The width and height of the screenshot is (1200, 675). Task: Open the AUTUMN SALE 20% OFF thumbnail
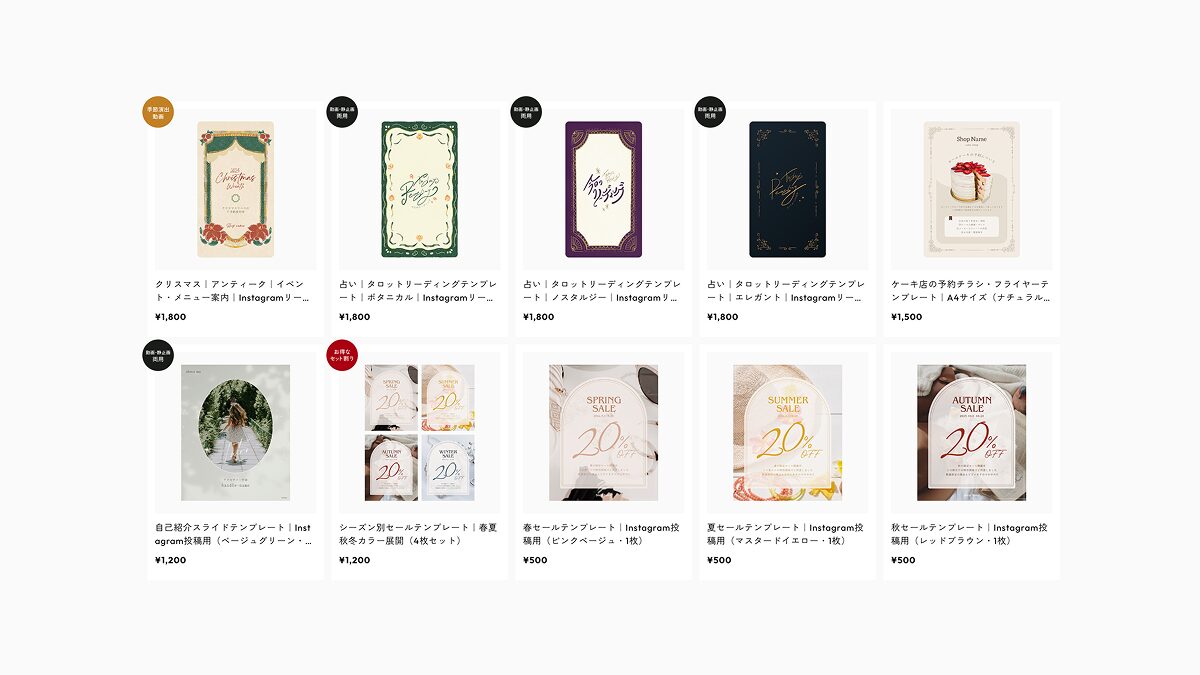[971, 432]
